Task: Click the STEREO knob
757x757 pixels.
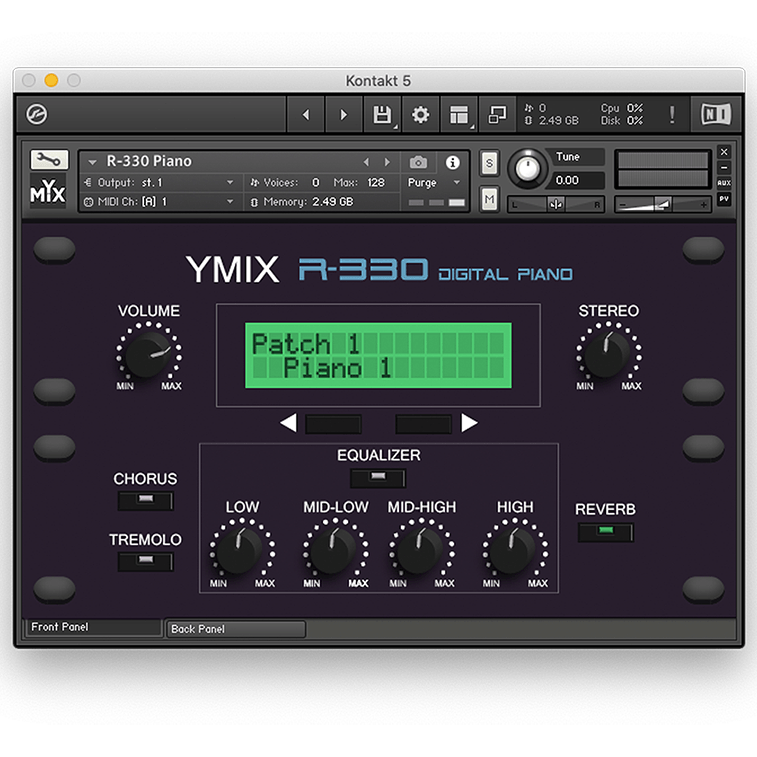Action: [607, 354]
